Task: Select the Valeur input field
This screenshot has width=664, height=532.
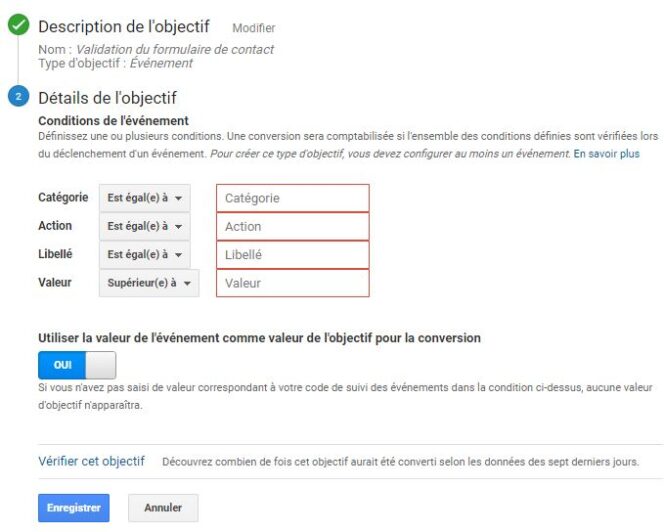Action: [292, 283]
